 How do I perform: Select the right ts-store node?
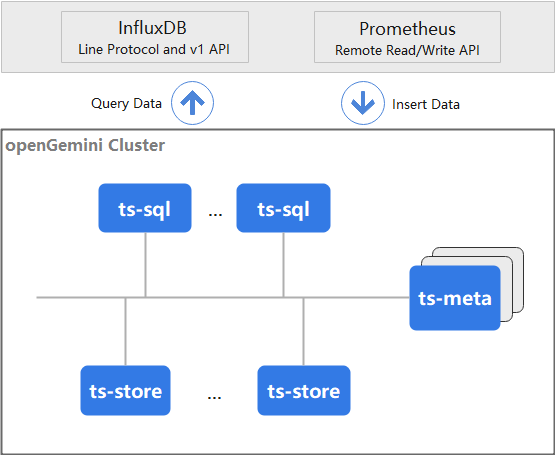click(304, 391)
